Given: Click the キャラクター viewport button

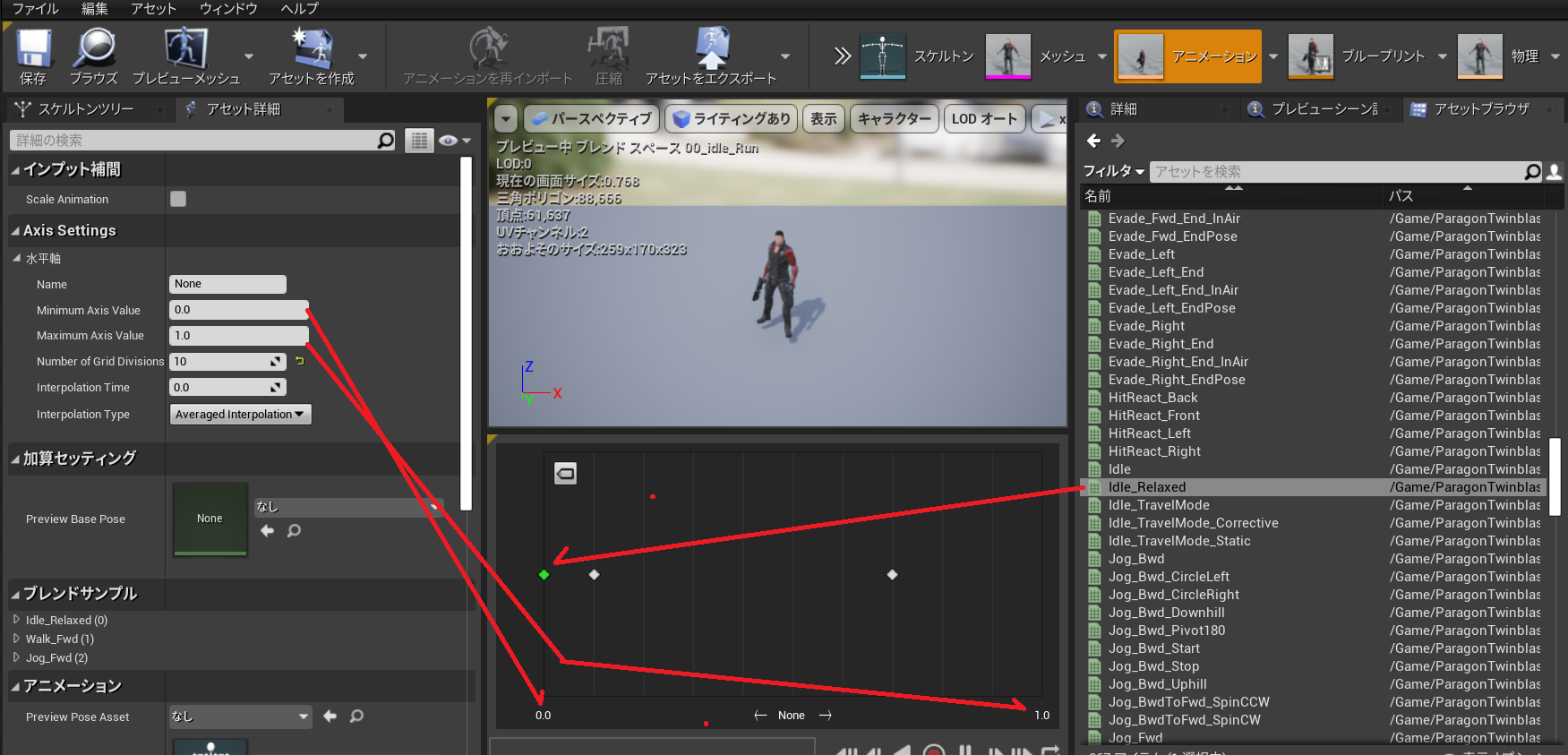Looking at the screenshot, I should [x=894, y=118].
